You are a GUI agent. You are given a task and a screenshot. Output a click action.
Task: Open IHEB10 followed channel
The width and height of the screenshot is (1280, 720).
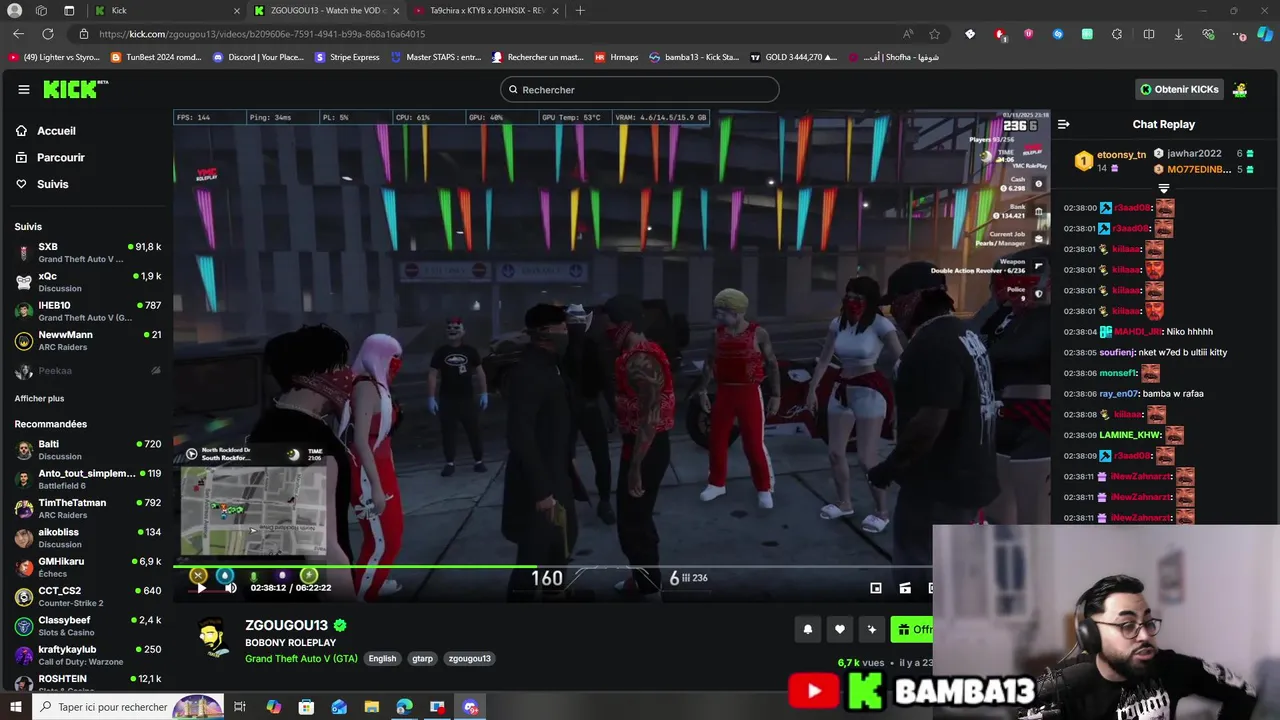(87, 311)
